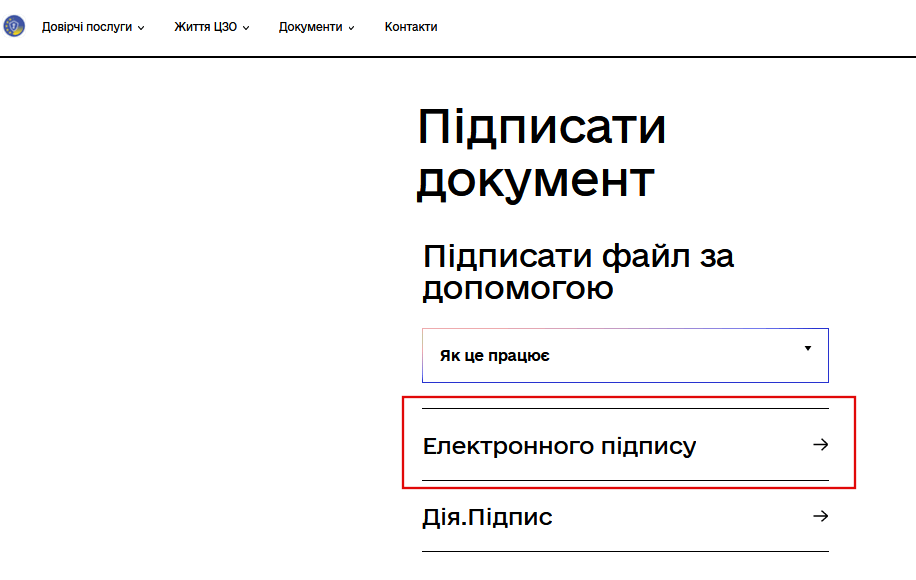This screenshot has width=916, height=580.
Task: Expand the chevron next to Довірчі послуги
Action: tap(141, 28)
